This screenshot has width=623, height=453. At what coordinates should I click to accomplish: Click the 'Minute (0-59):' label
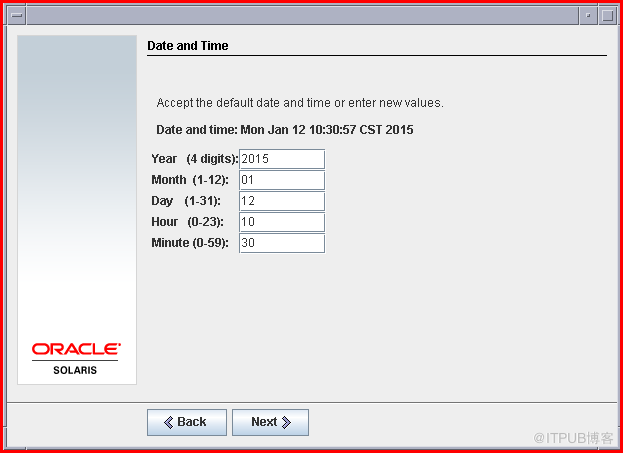(190, 243)
